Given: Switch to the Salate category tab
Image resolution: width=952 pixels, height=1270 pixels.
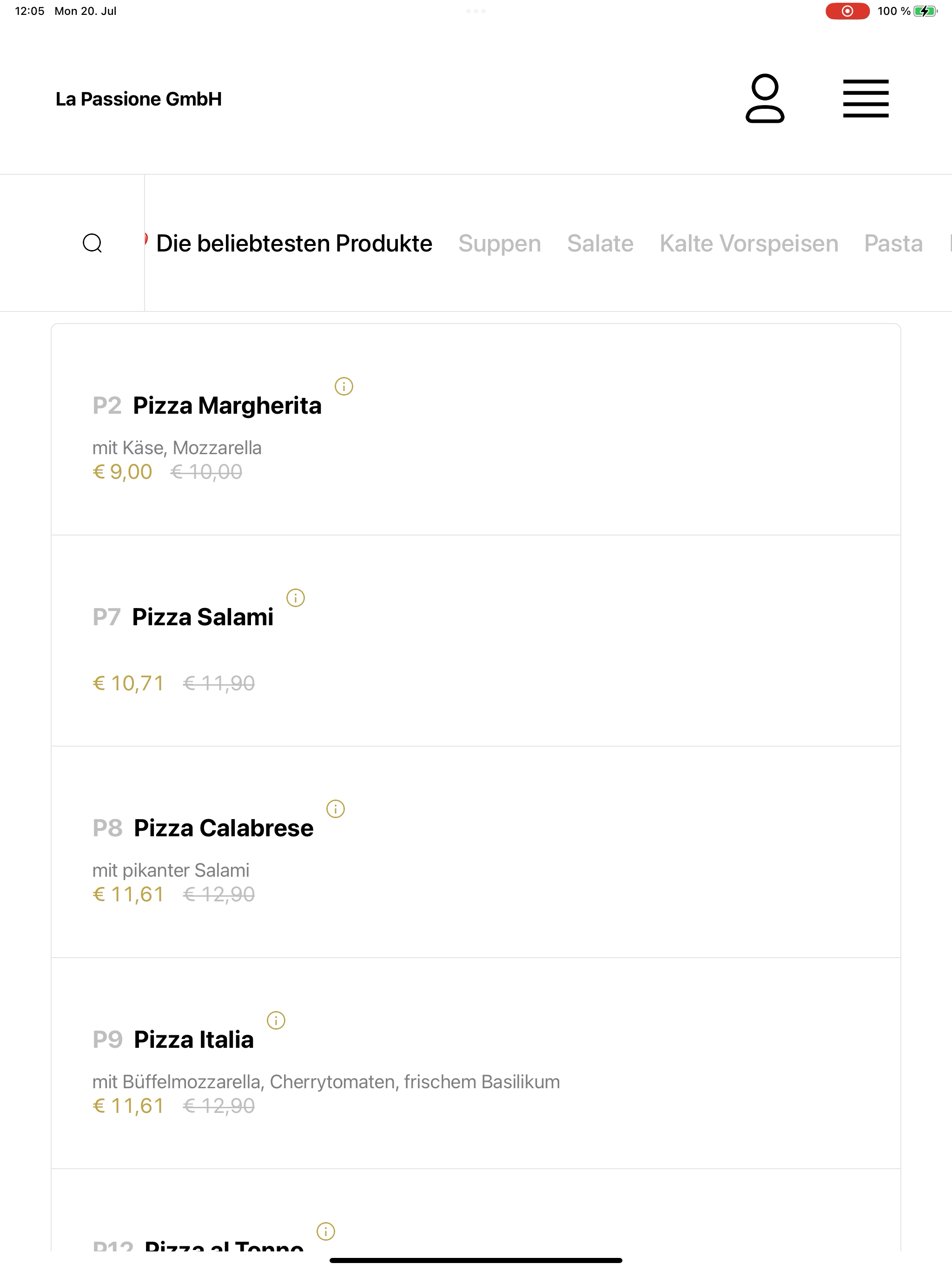Looking at the screenshot, I should click(600, 244).
